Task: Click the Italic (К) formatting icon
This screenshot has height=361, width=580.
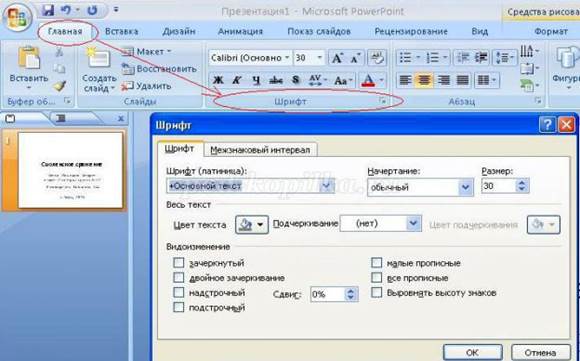Action: pos(237,80)
